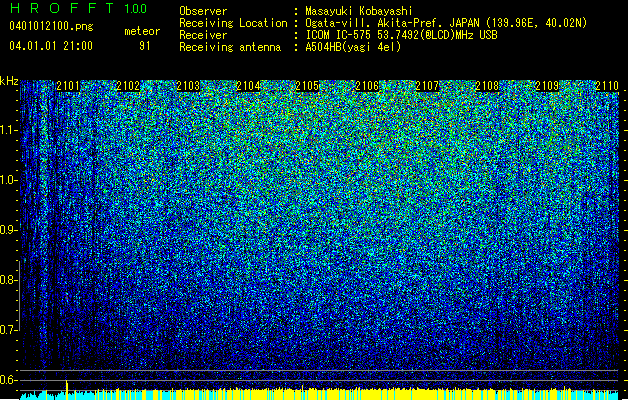The height and width of the screenshot is (400, 629).
Task: Click the 1.0 kHz axis label
Action: click(x=8, y=180)
